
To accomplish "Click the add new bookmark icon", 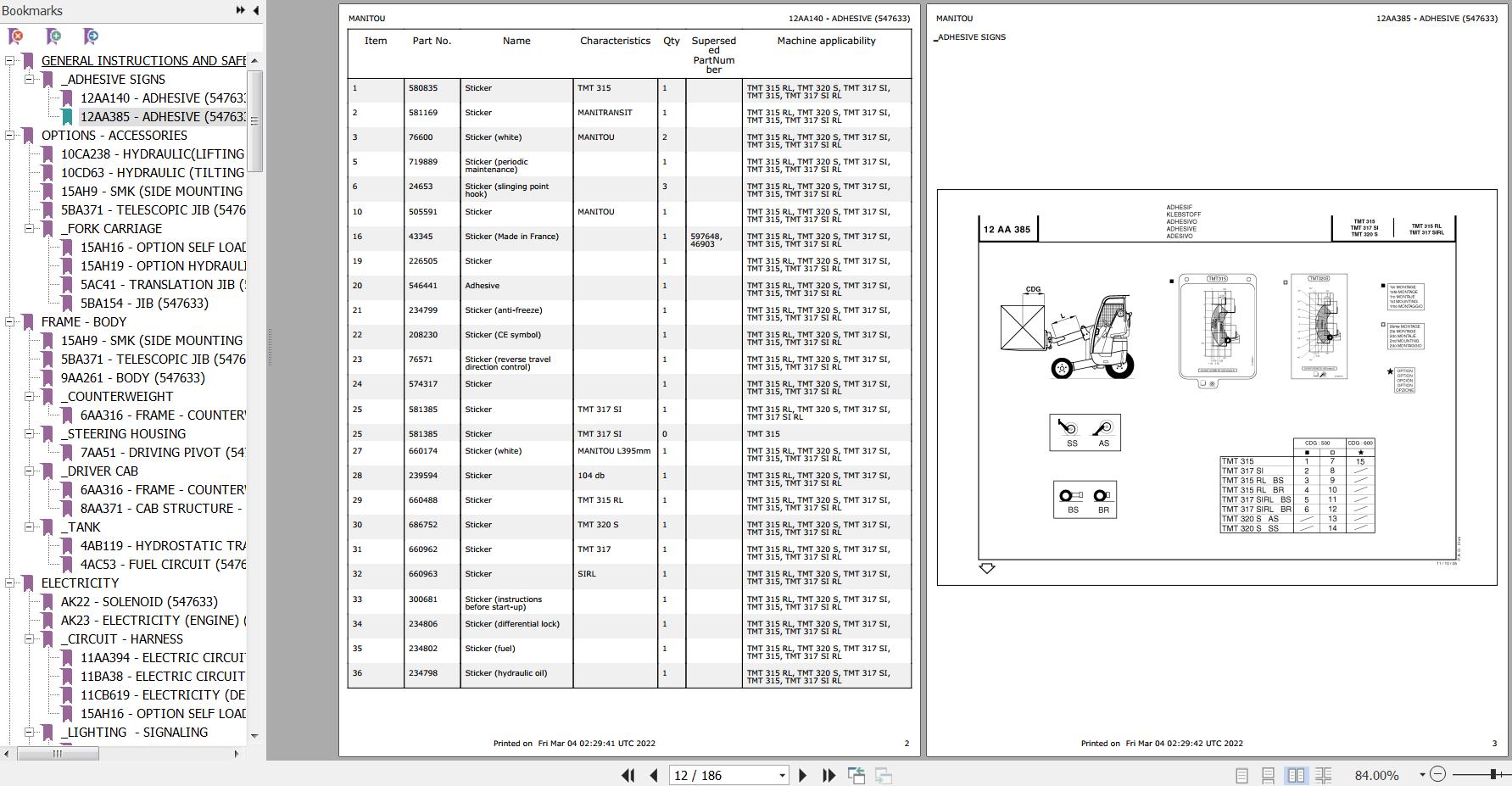I will coord(53,36).
